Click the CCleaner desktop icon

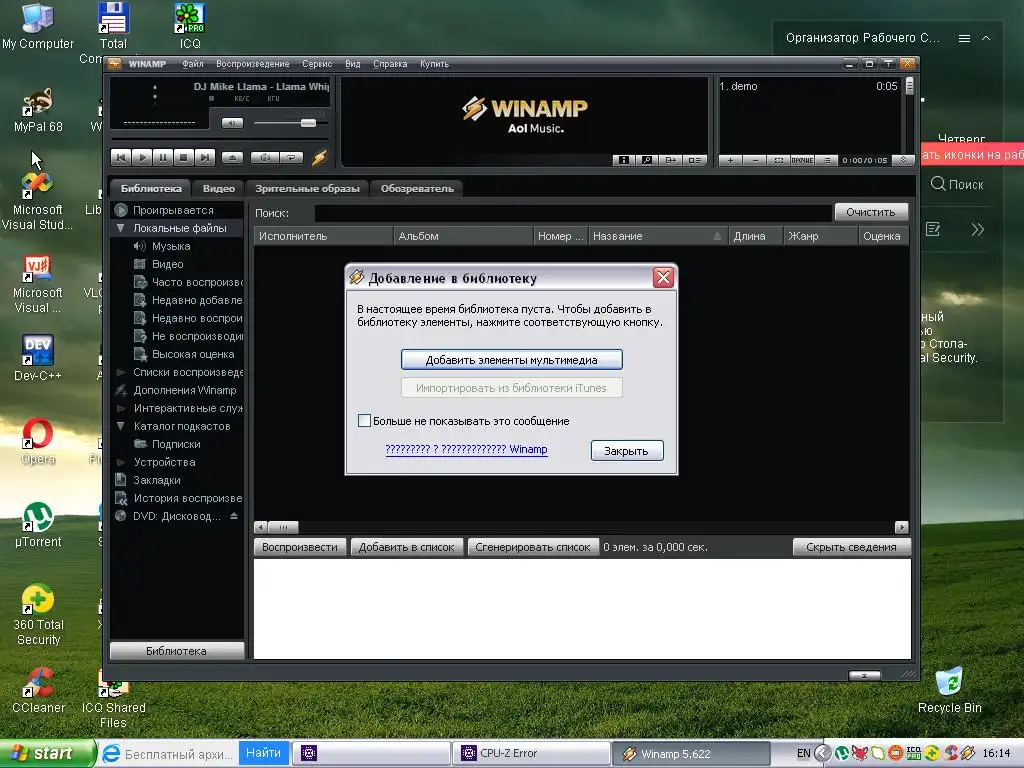pyautogui.click(x=39, y=690)
